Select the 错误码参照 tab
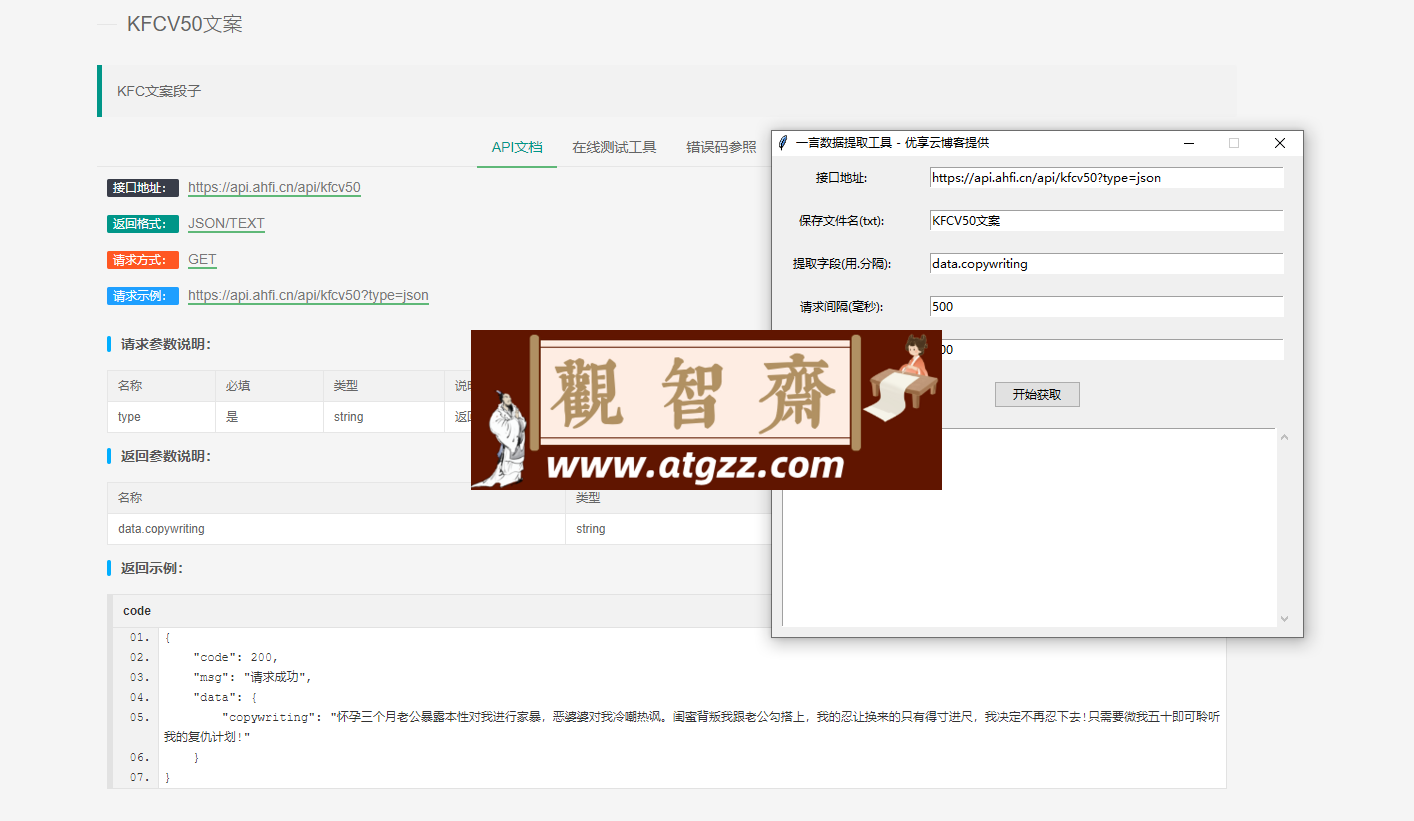The height and width of the screenshot is (821, 1414). click(721, 147)
